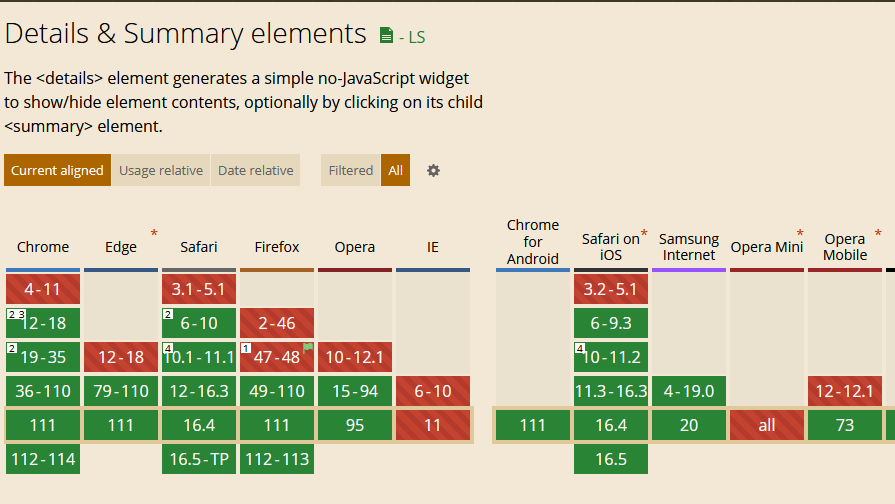This screenshot has height=504, width=895.
Task: Select the Current aligned view
Action: (x=57, y=170)
